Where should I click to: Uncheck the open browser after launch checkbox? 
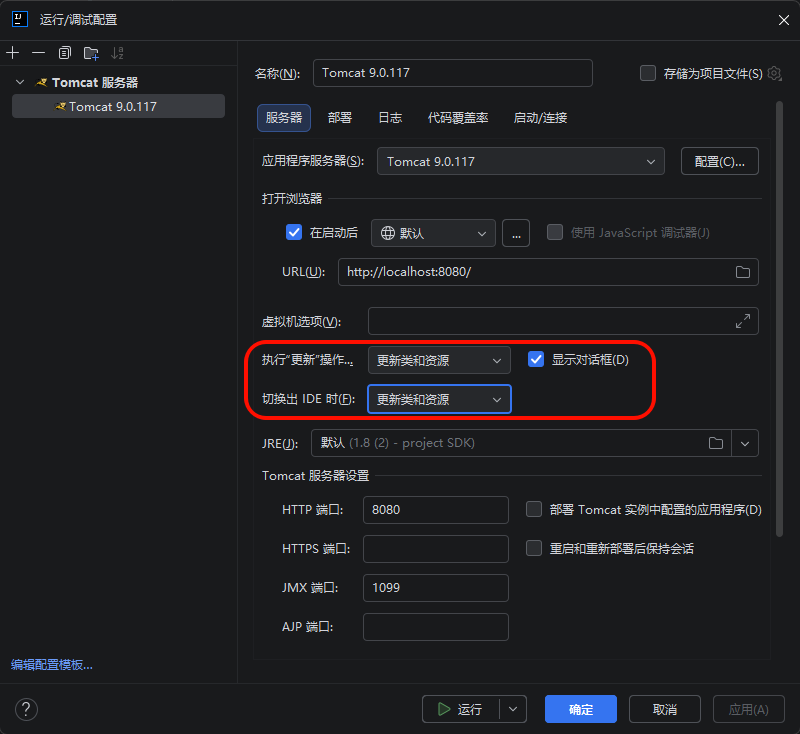click(x=294, y=233)
